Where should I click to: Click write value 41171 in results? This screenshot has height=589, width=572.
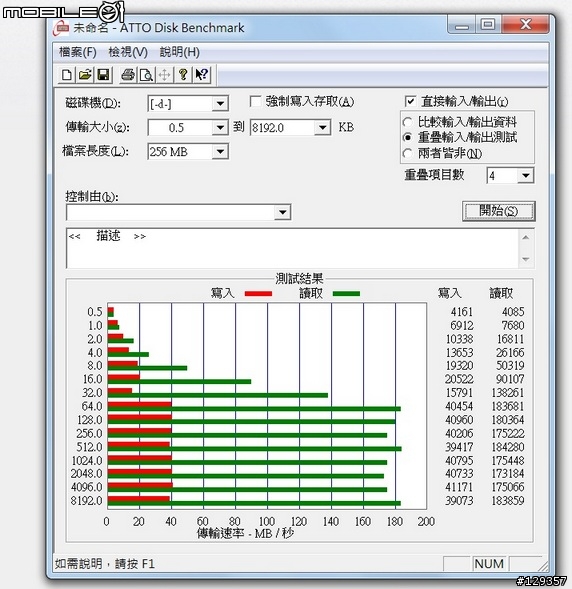459,487
